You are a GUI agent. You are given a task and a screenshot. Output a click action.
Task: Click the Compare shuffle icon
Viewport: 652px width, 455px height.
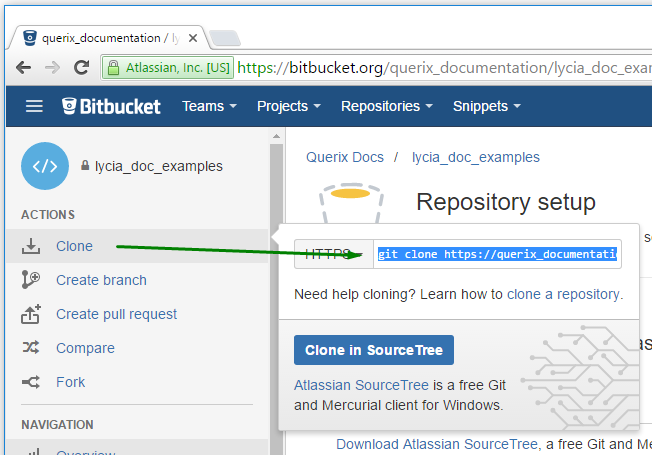31,348
